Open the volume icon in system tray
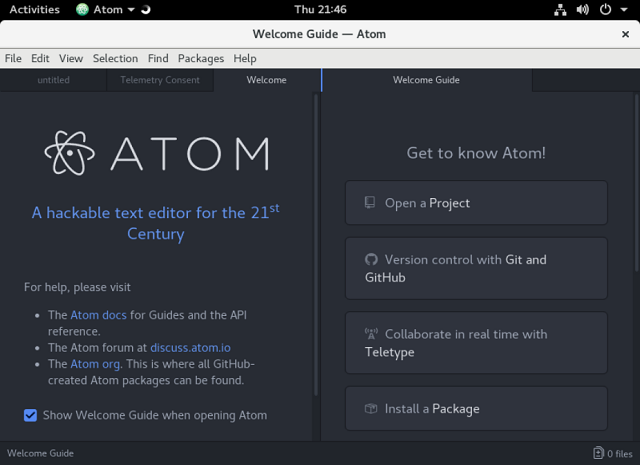 click(582, 9)
